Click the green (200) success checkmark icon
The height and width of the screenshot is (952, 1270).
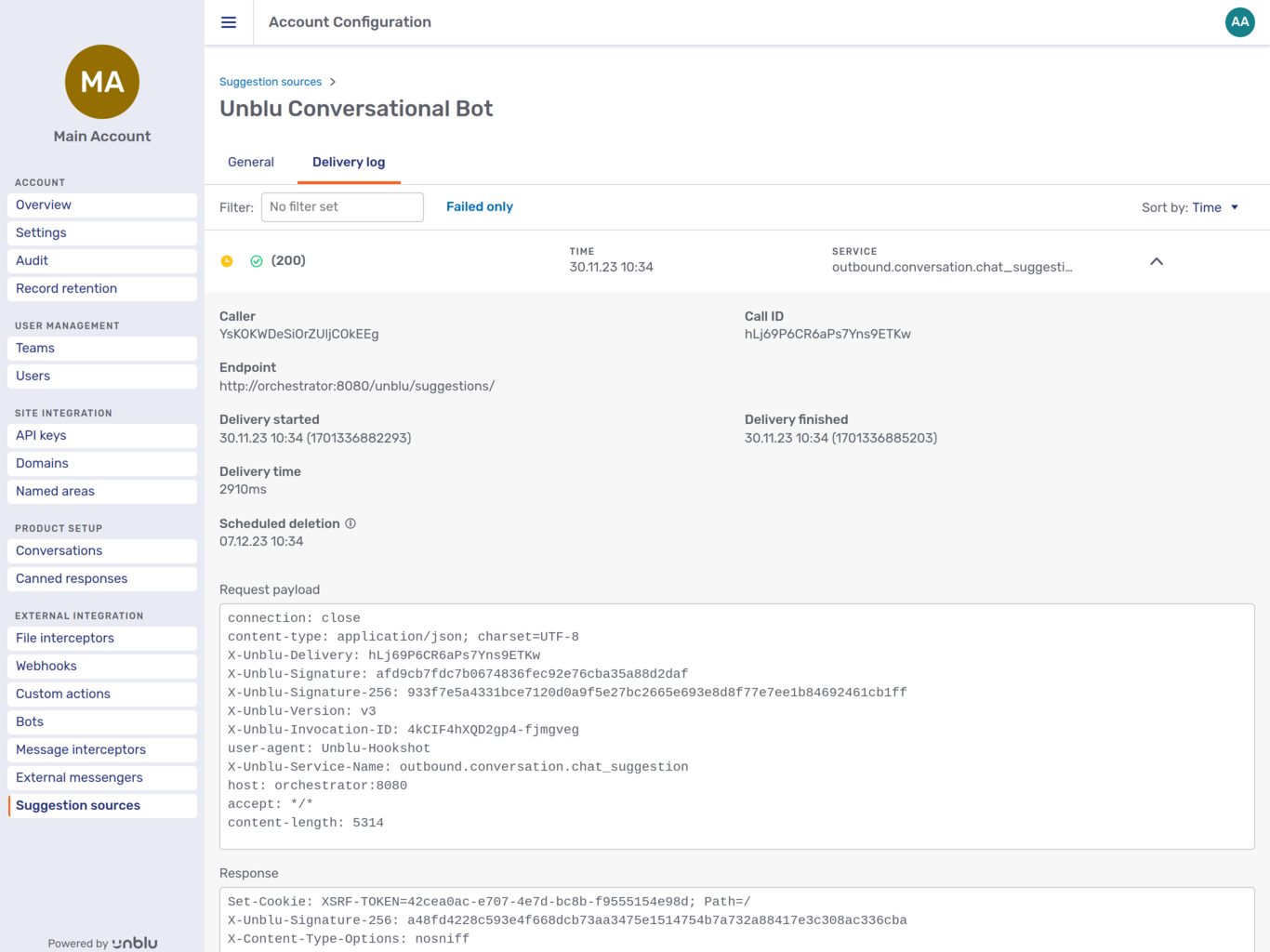click(256, 261)
